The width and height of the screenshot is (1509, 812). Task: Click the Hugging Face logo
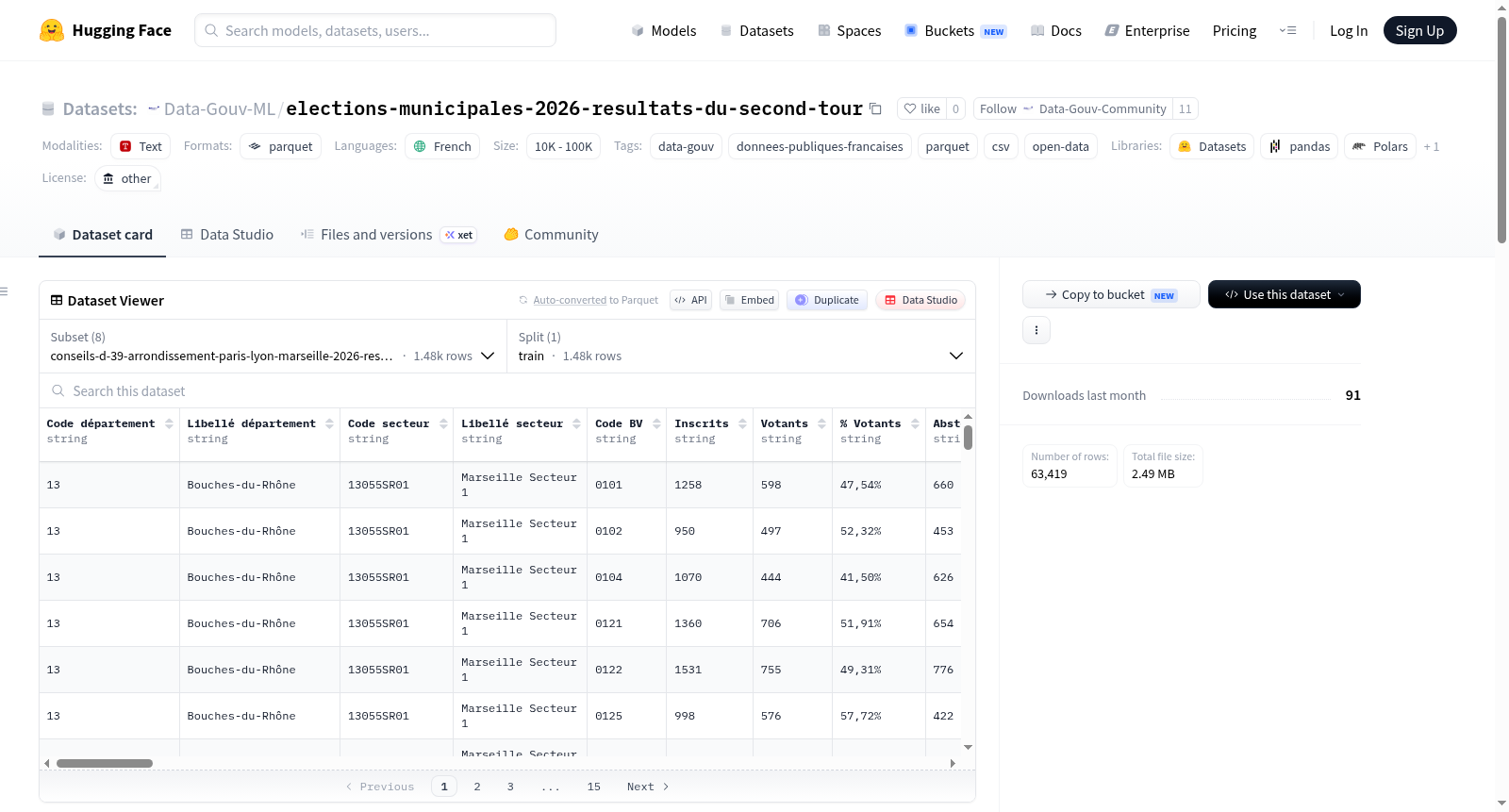pyautogui.click(x=105, y=30)
